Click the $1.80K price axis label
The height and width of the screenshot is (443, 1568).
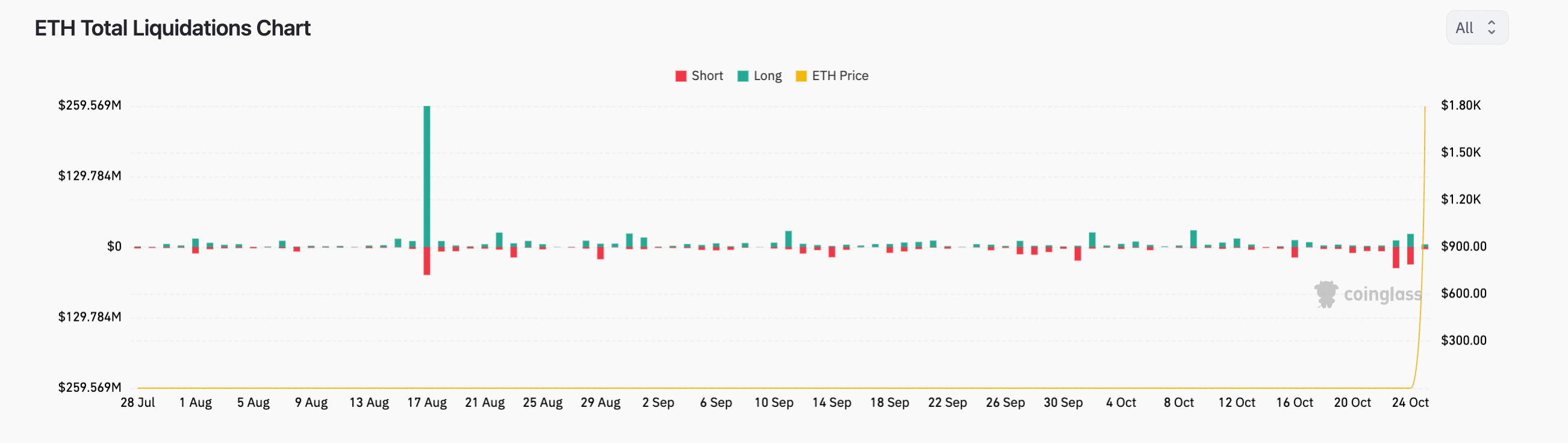[x=1460, y=105]
